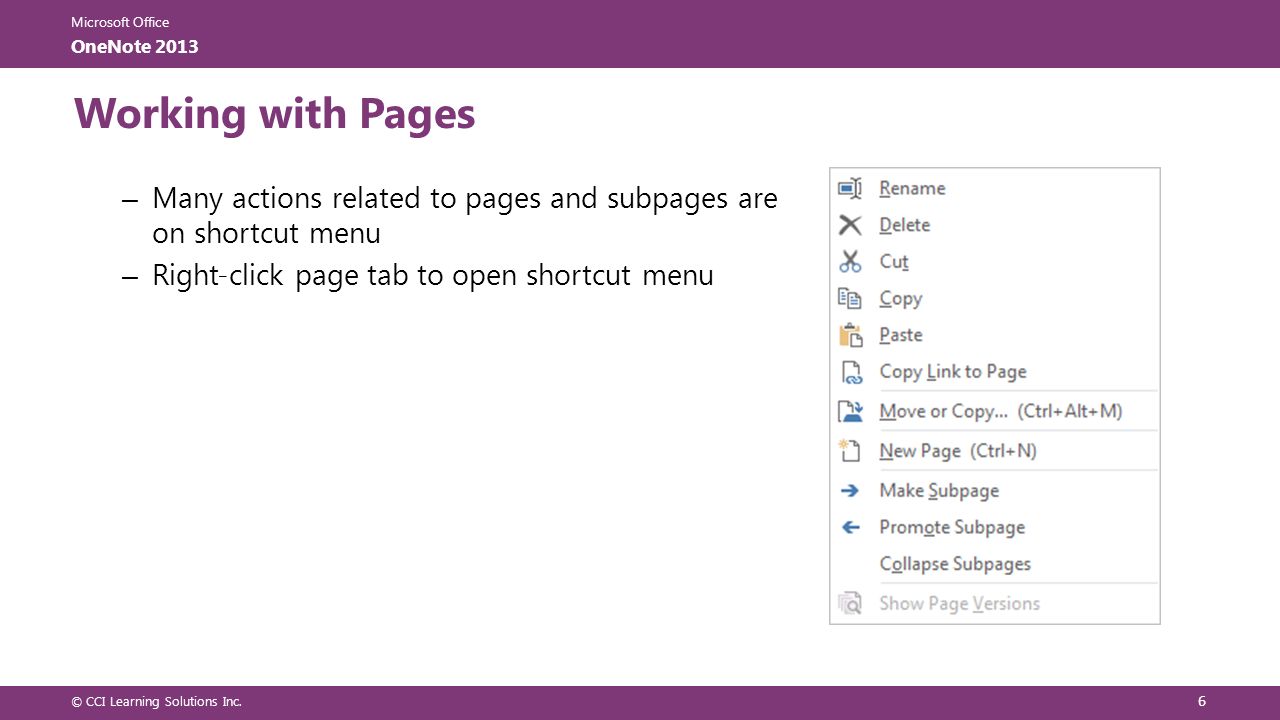Click the grayed Show Page Versions entry
The image size is (1280, 720).
tap(995, 603)
